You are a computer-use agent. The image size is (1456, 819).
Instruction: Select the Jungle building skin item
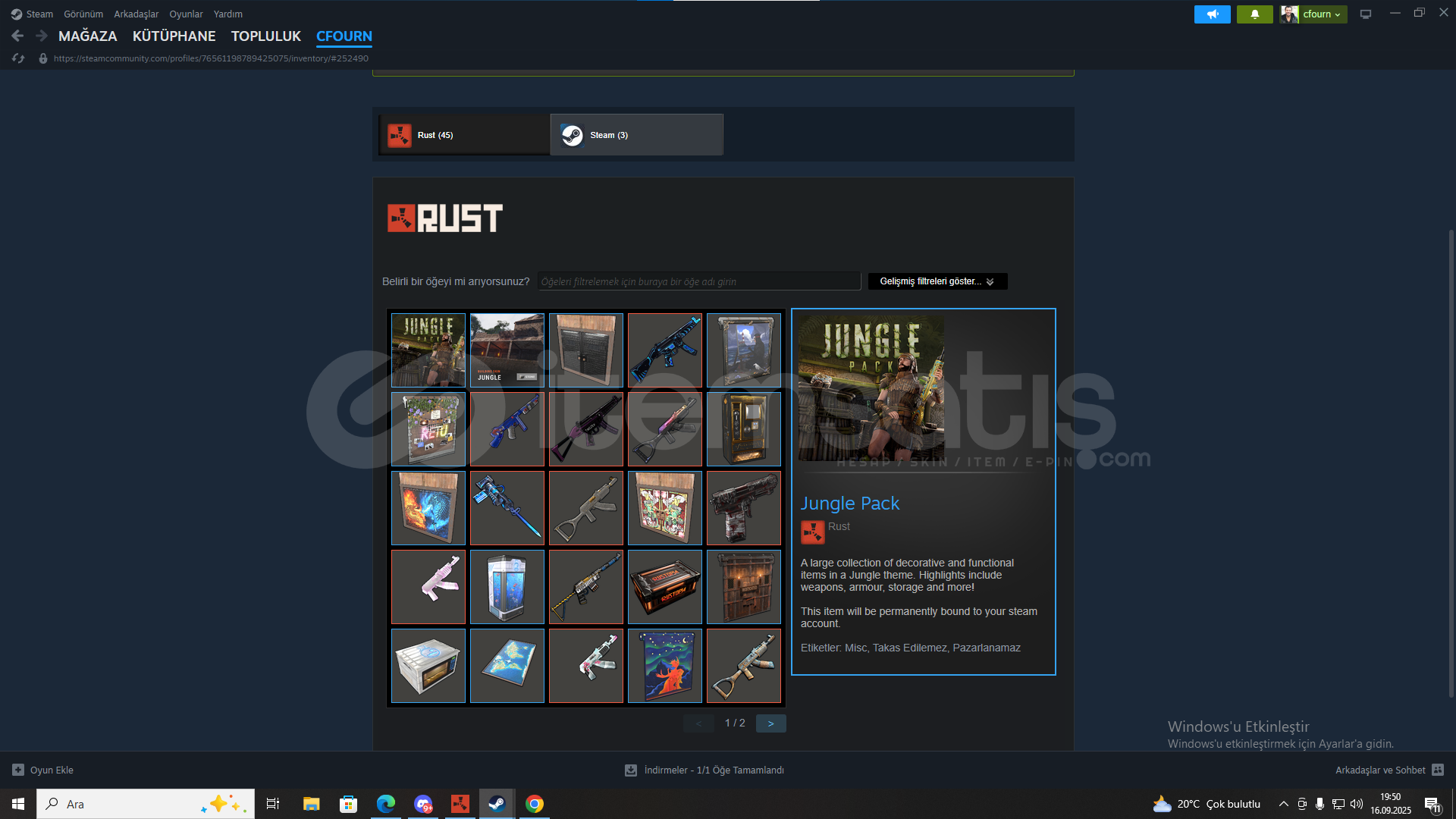[507, 350]
